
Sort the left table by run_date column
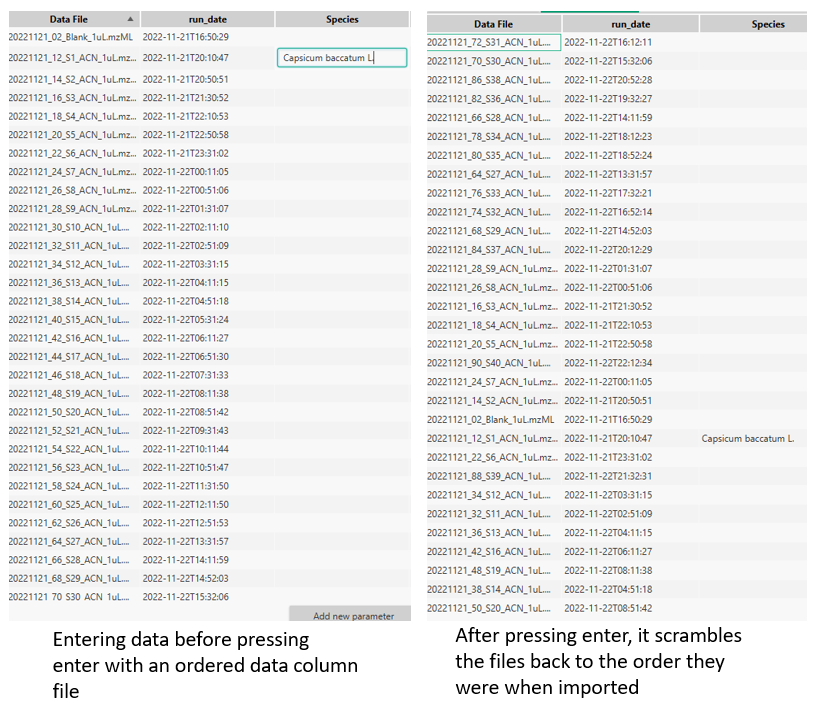207,18
